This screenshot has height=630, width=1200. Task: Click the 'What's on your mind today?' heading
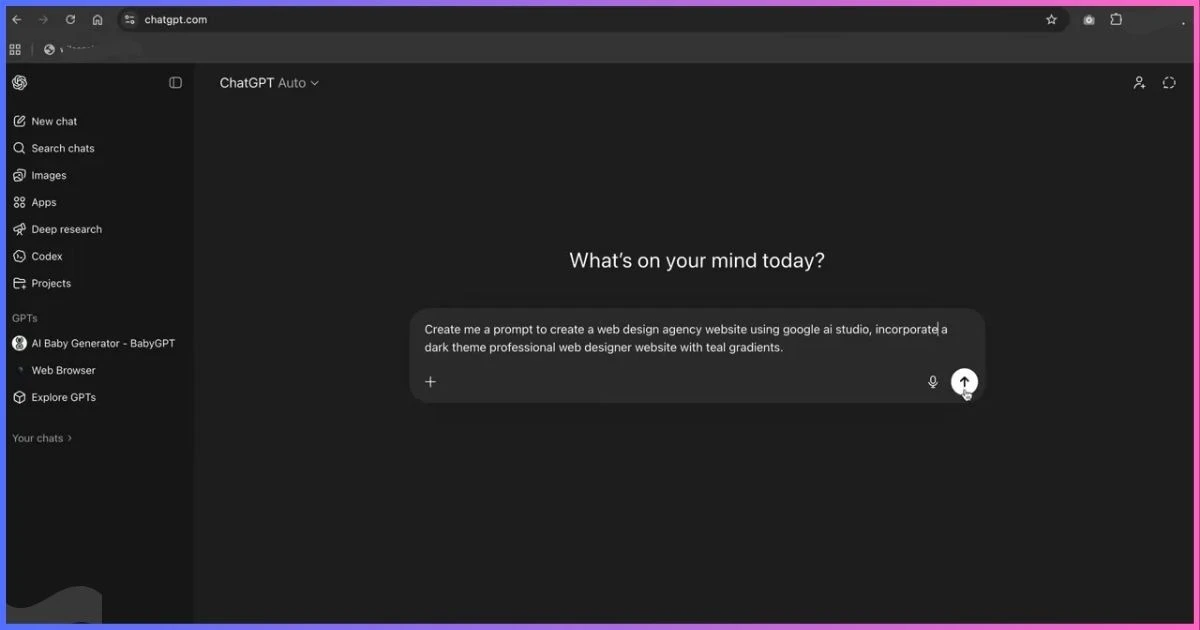point(697,261)
